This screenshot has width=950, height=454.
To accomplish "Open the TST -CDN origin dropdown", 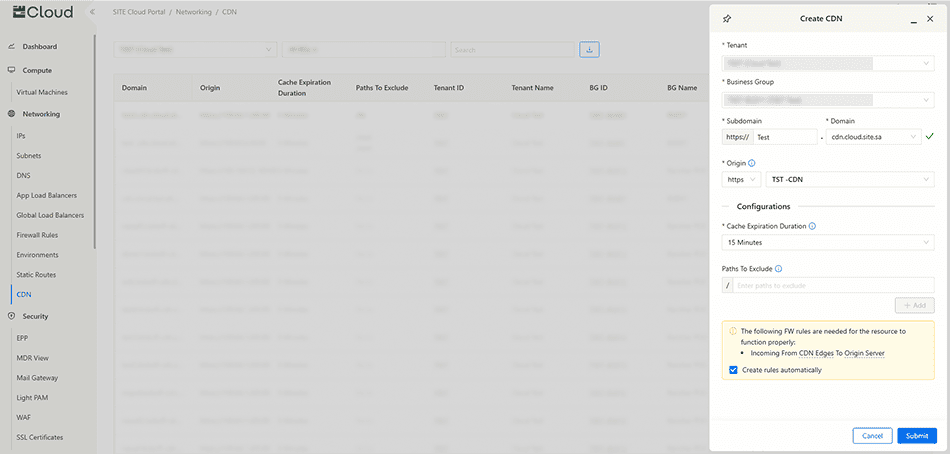I will 850,180.
